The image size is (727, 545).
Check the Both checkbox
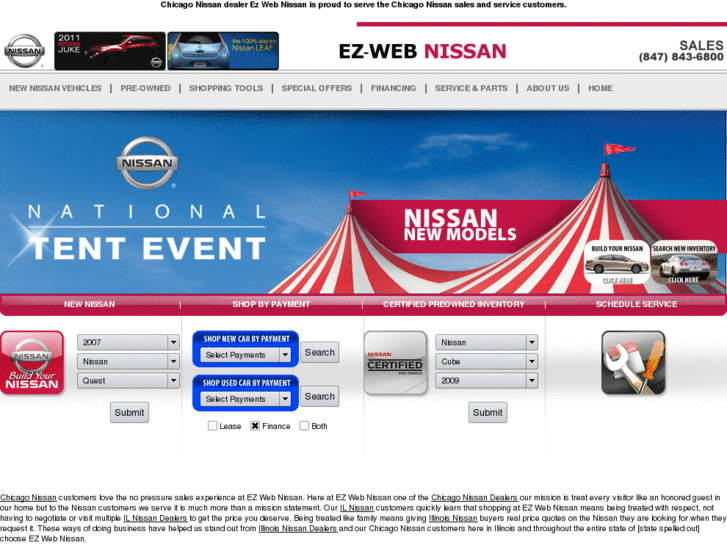(304, 426)
